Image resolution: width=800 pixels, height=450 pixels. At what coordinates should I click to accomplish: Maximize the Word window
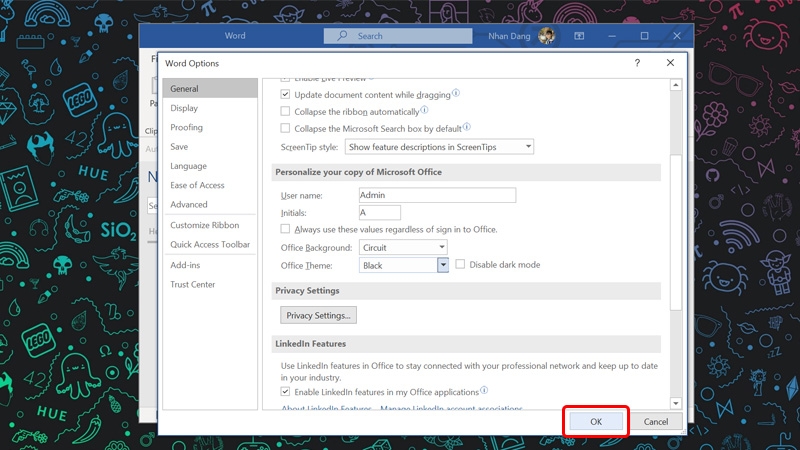[x=644, y=36]
